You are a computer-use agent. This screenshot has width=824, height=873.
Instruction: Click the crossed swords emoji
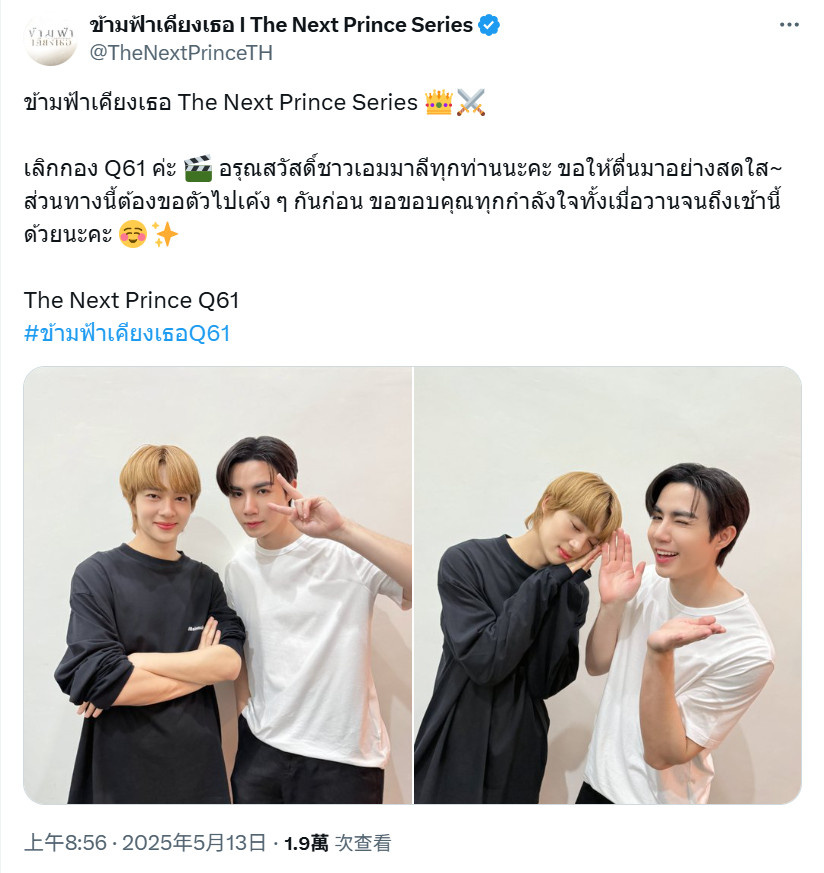pyautogui.click(x=471, y=102)
